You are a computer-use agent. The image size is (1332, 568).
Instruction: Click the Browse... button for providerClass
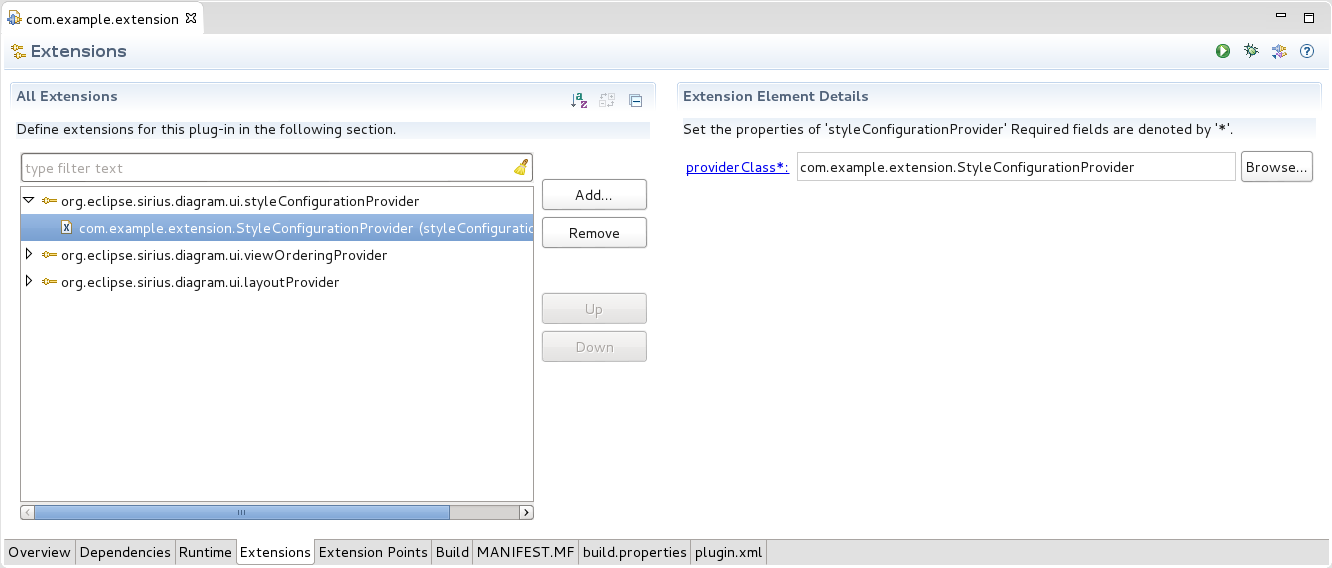point(1276,167)
